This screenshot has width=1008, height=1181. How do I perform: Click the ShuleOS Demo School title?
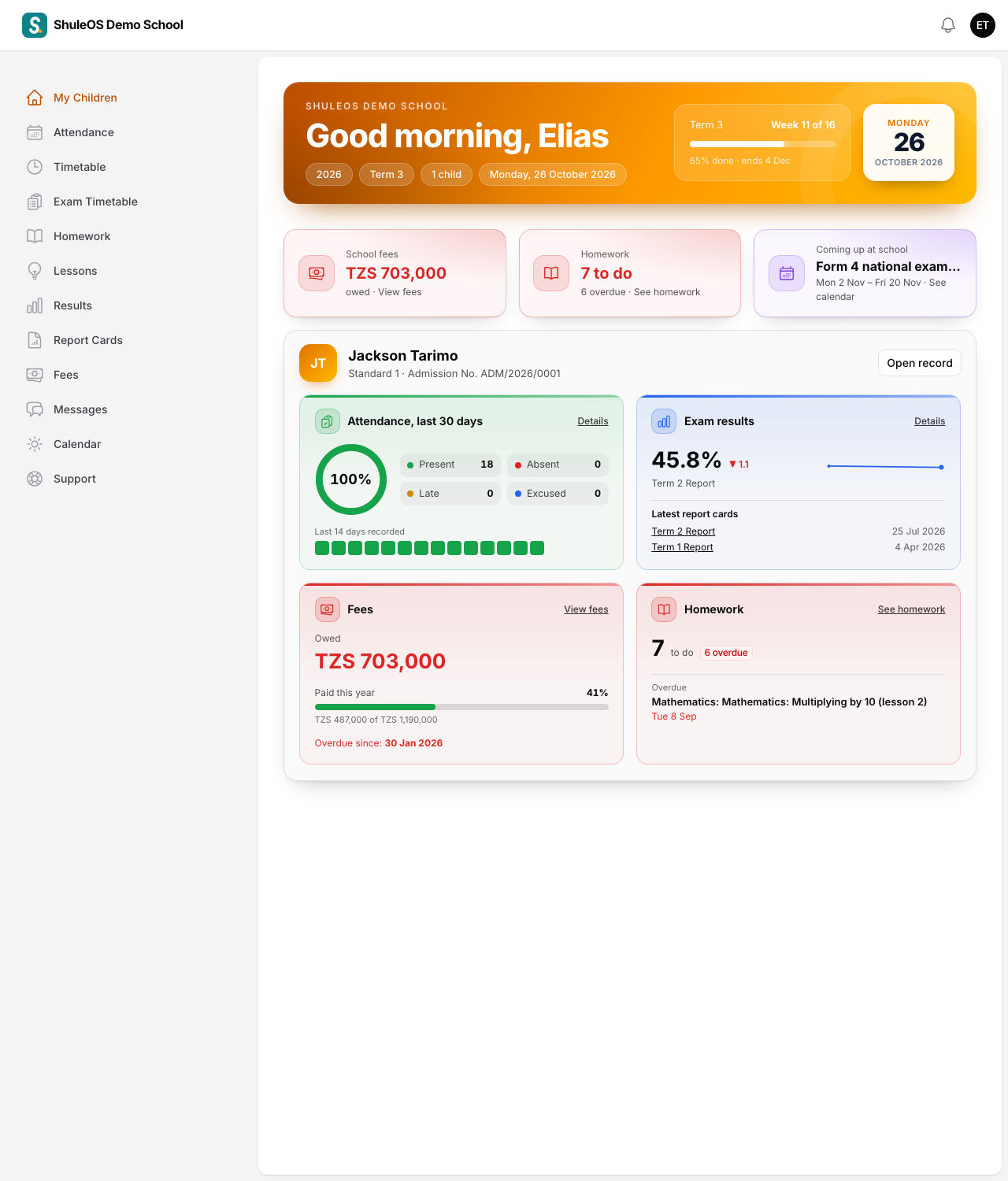coord(118,25)
